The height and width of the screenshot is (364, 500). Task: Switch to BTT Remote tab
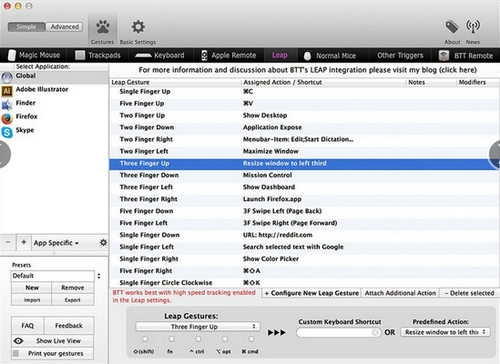click(x=466, y=55)
